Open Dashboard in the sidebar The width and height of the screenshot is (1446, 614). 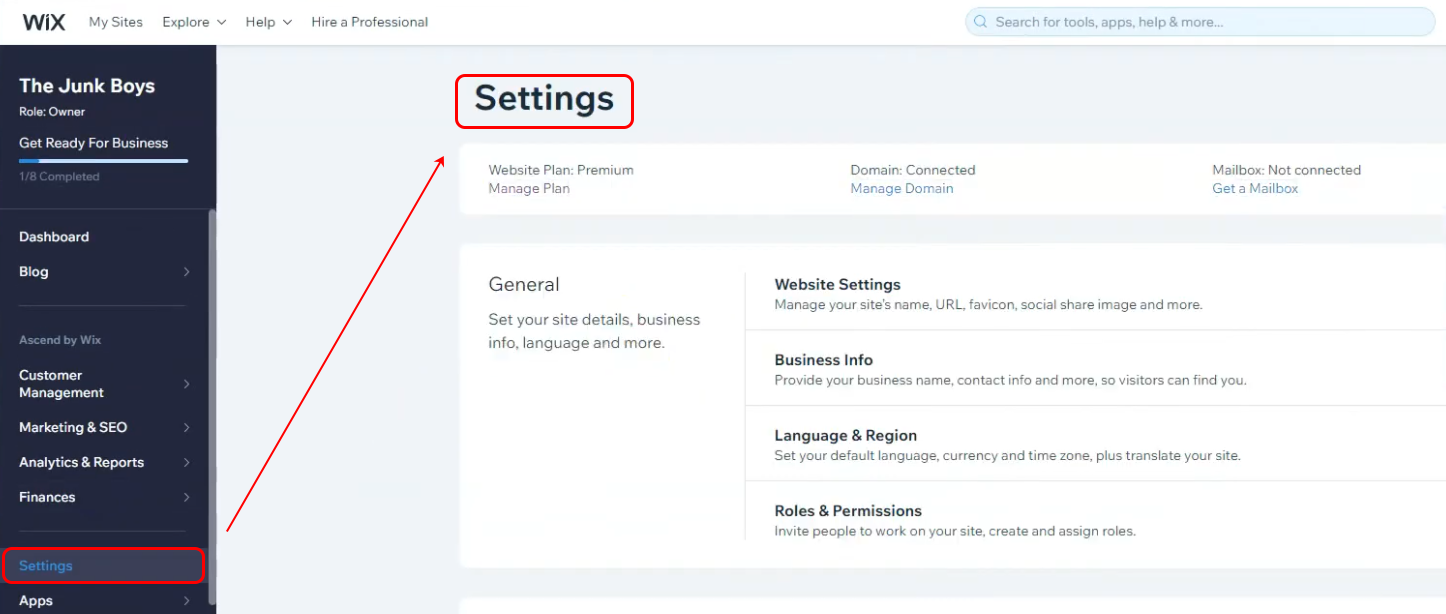coord(54,237)
